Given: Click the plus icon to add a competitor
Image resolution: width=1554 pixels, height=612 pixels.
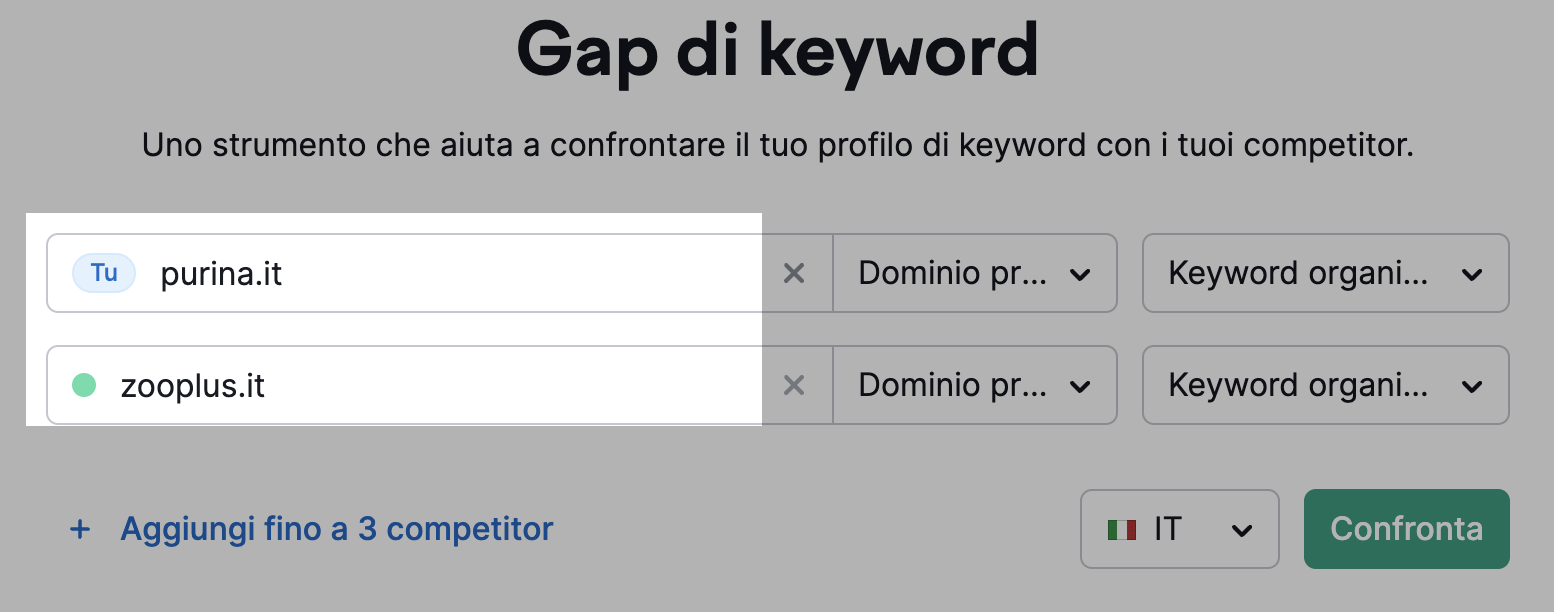Looking at the screenshot, I should (x=80, y=529).
